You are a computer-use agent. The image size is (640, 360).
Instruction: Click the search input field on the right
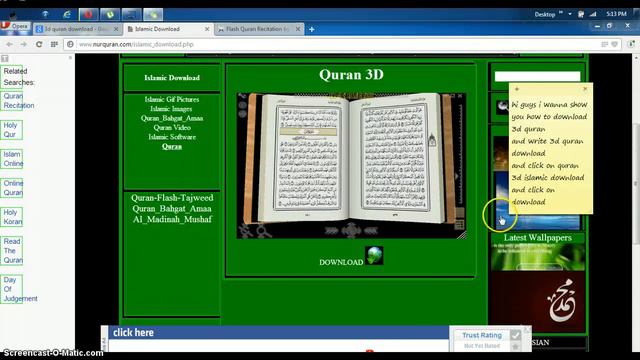pyautogui.click(x=537, y=76)
